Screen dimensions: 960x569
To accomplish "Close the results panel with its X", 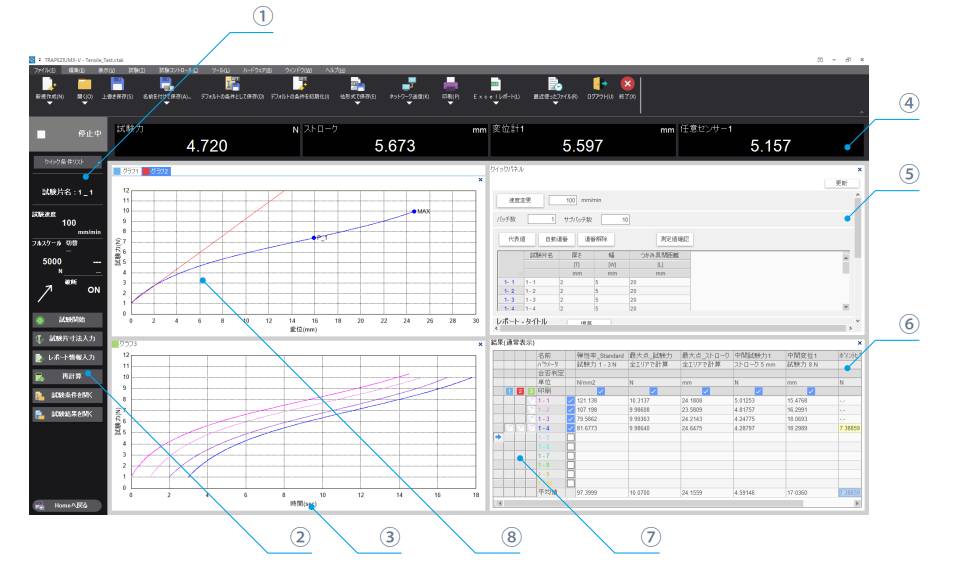I will [x=860, y=343].
